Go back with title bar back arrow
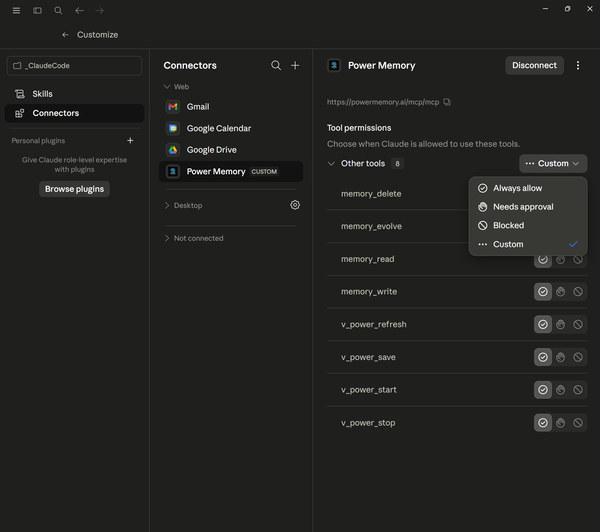Viewport: 600px width, 532px height. pos(79,10)
